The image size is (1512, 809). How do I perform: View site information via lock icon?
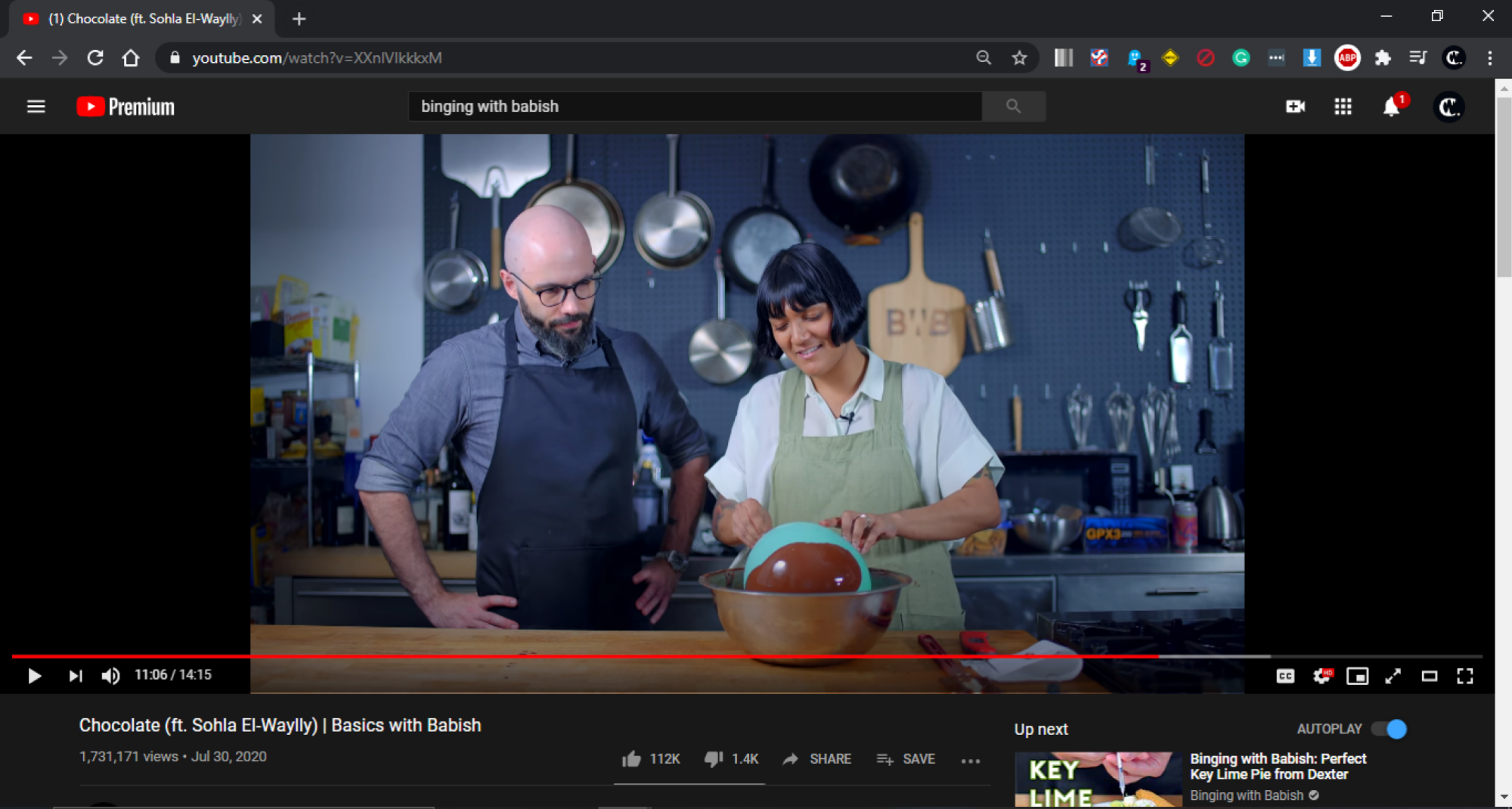pyautogui.click(x=175, y=57)
